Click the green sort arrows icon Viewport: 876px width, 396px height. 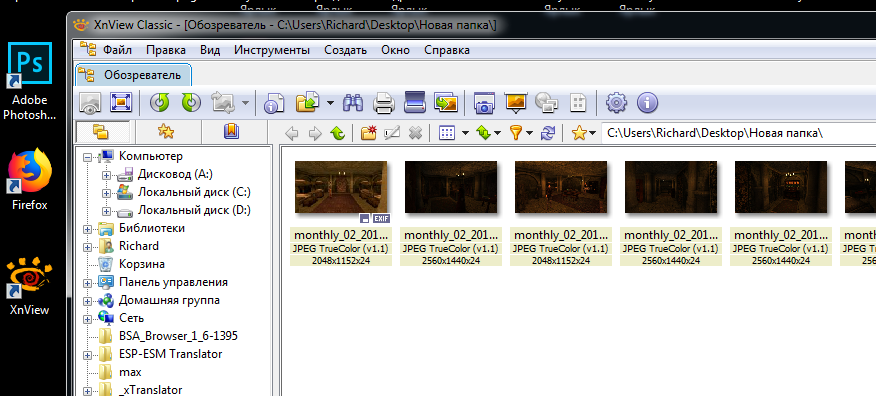click(483, 133)
